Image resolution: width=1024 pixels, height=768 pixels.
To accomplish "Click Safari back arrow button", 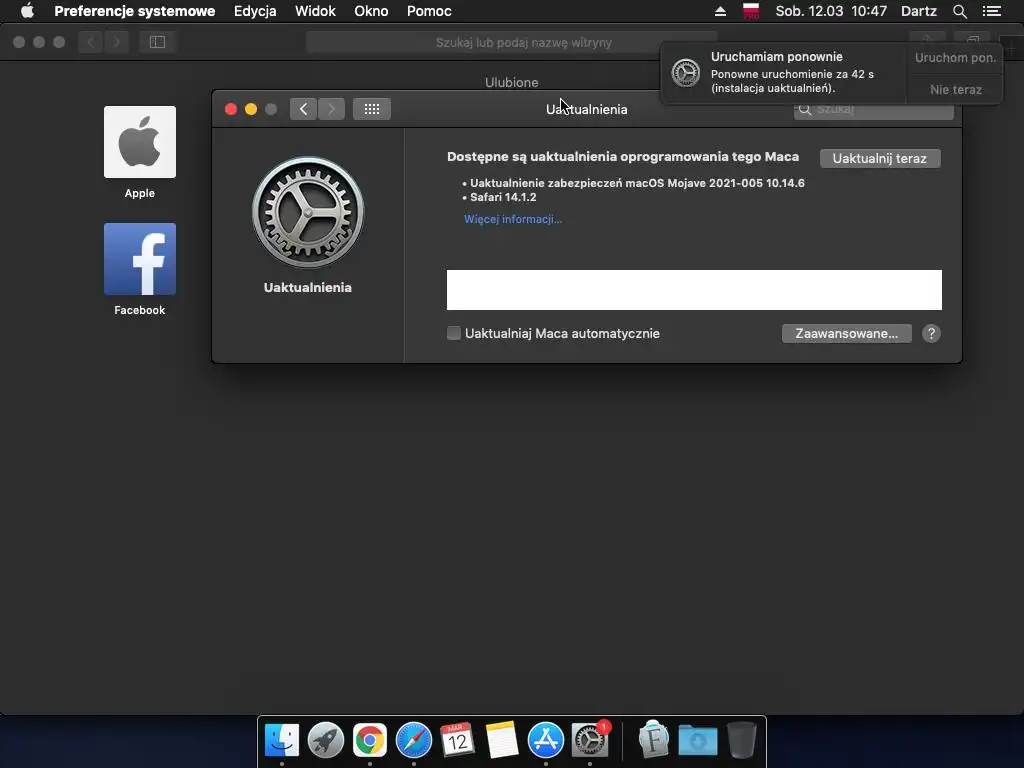I will [91, 42].
